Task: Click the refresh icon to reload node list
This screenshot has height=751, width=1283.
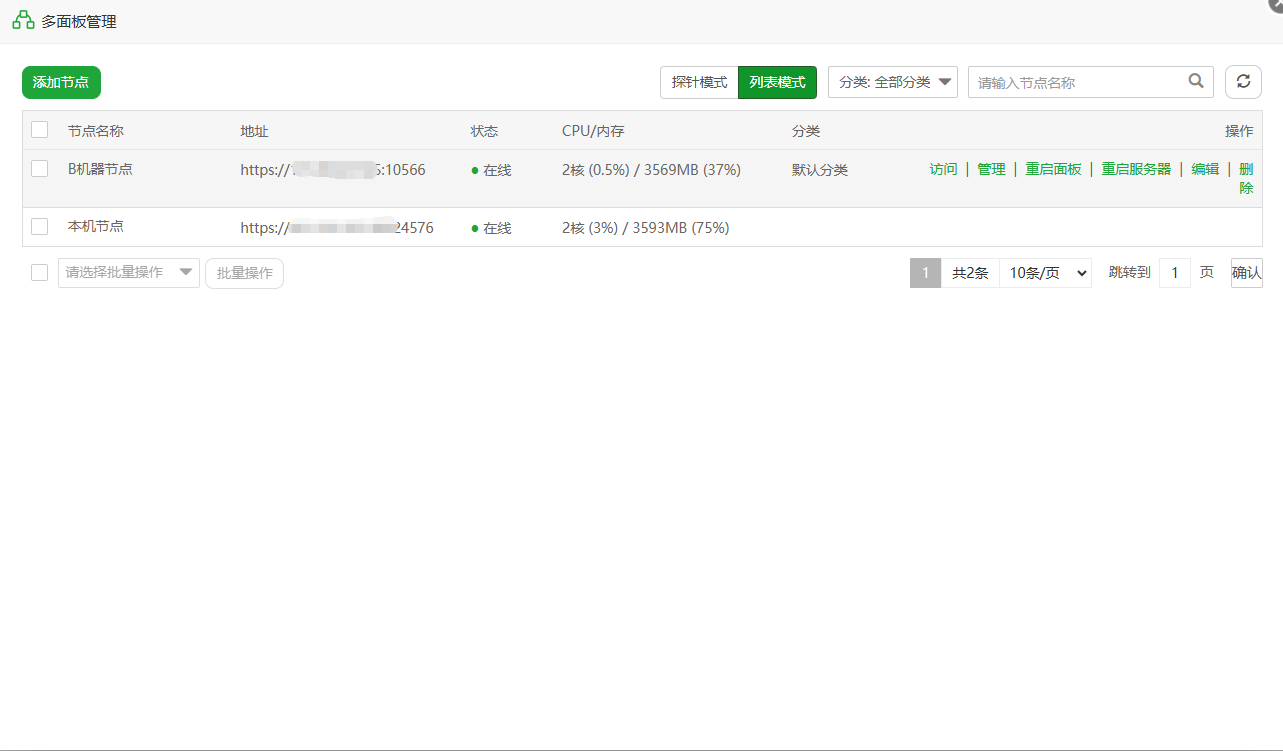Action: tap(1243, 81)
